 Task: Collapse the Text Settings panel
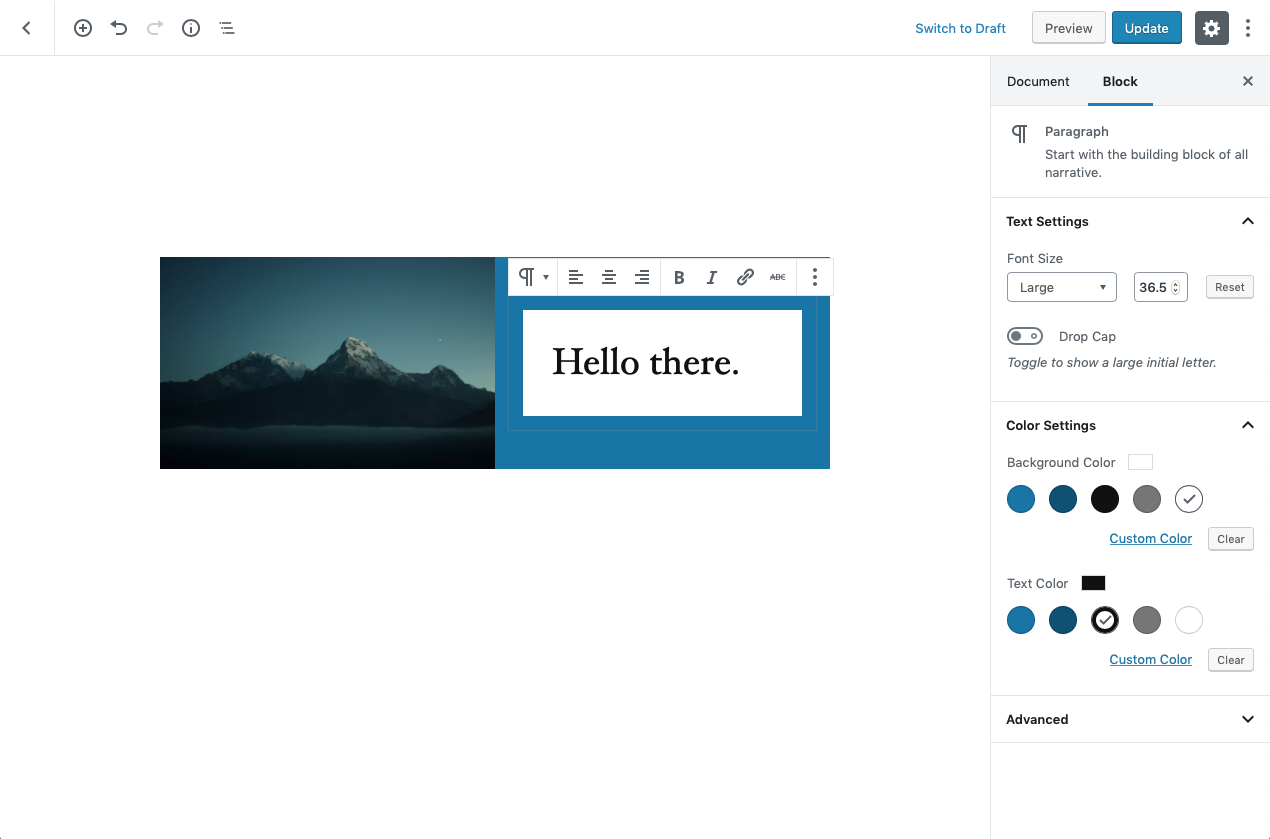click(1130, 221)
